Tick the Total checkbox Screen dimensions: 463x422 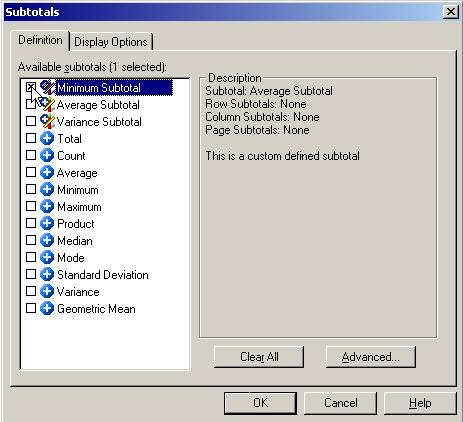[x=31, y=138]
